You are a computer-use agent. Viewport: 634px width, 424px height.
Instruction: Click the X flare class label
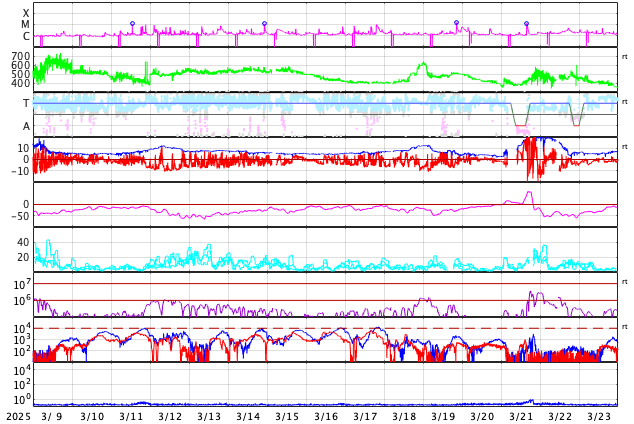26,14
